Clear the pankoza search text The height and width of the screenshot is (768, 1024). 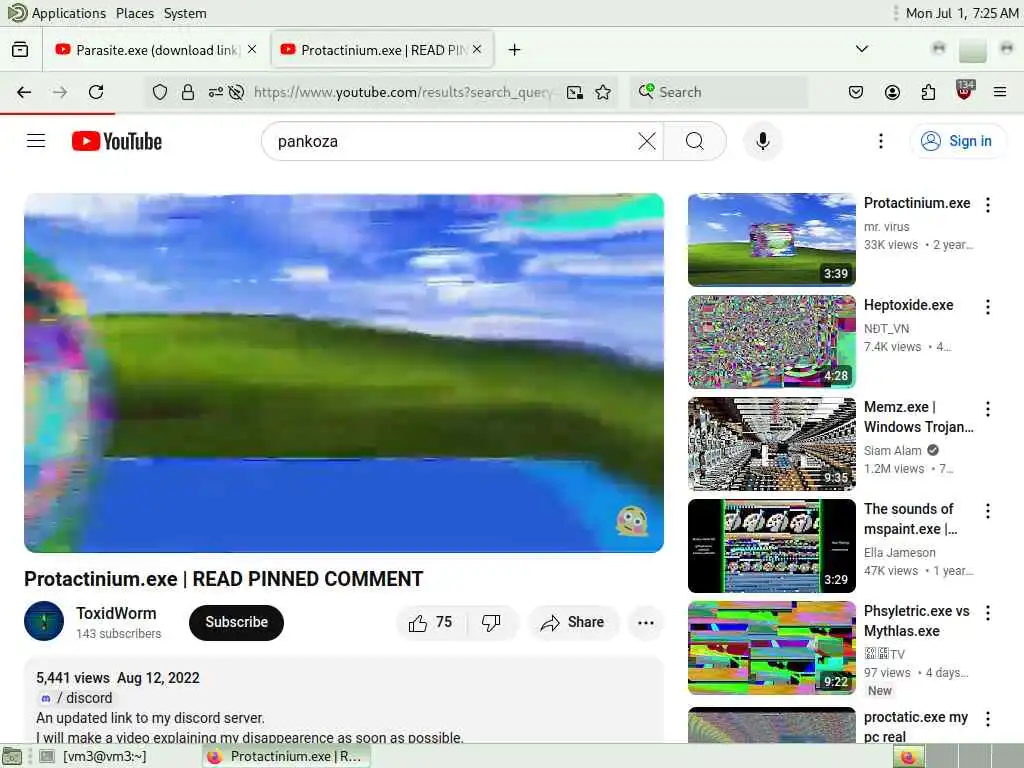(x=647, y=141)
